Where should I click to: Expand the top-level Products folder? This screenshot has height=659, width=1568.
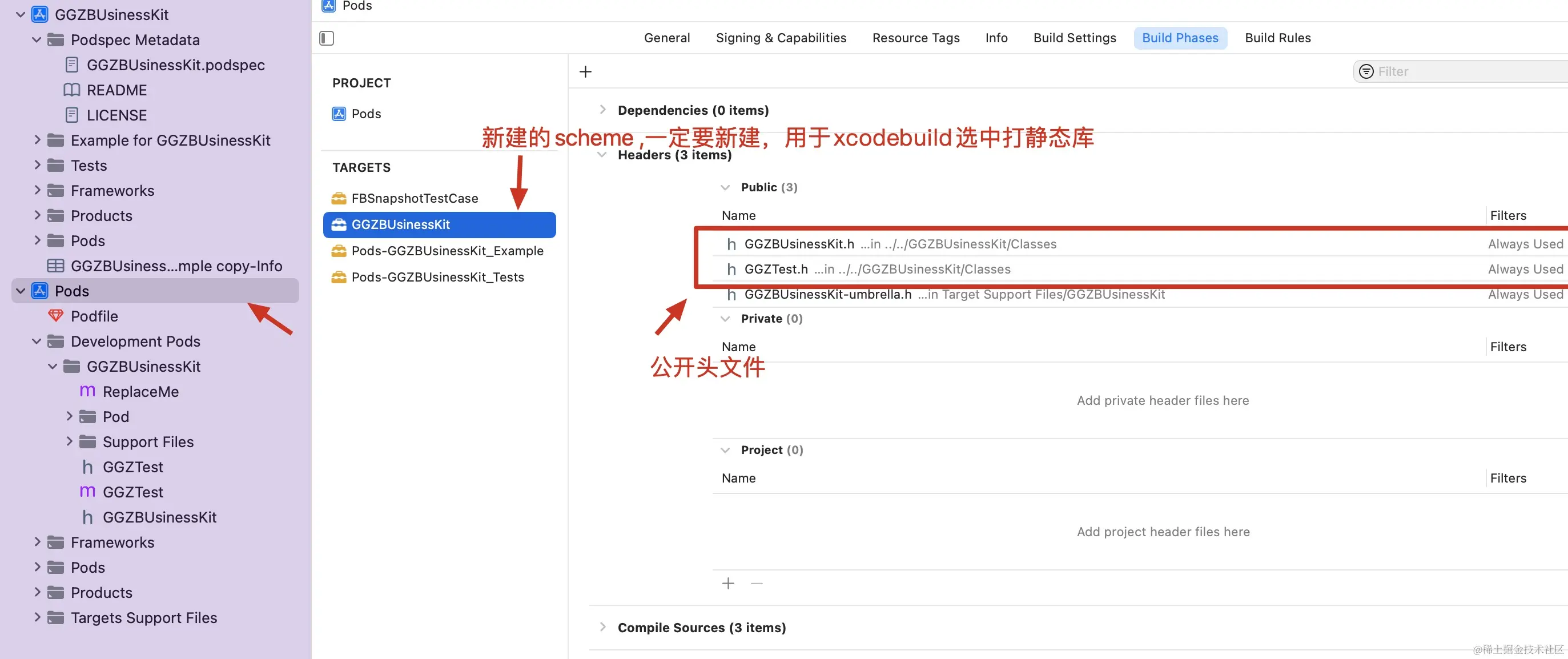pos(37,215)
